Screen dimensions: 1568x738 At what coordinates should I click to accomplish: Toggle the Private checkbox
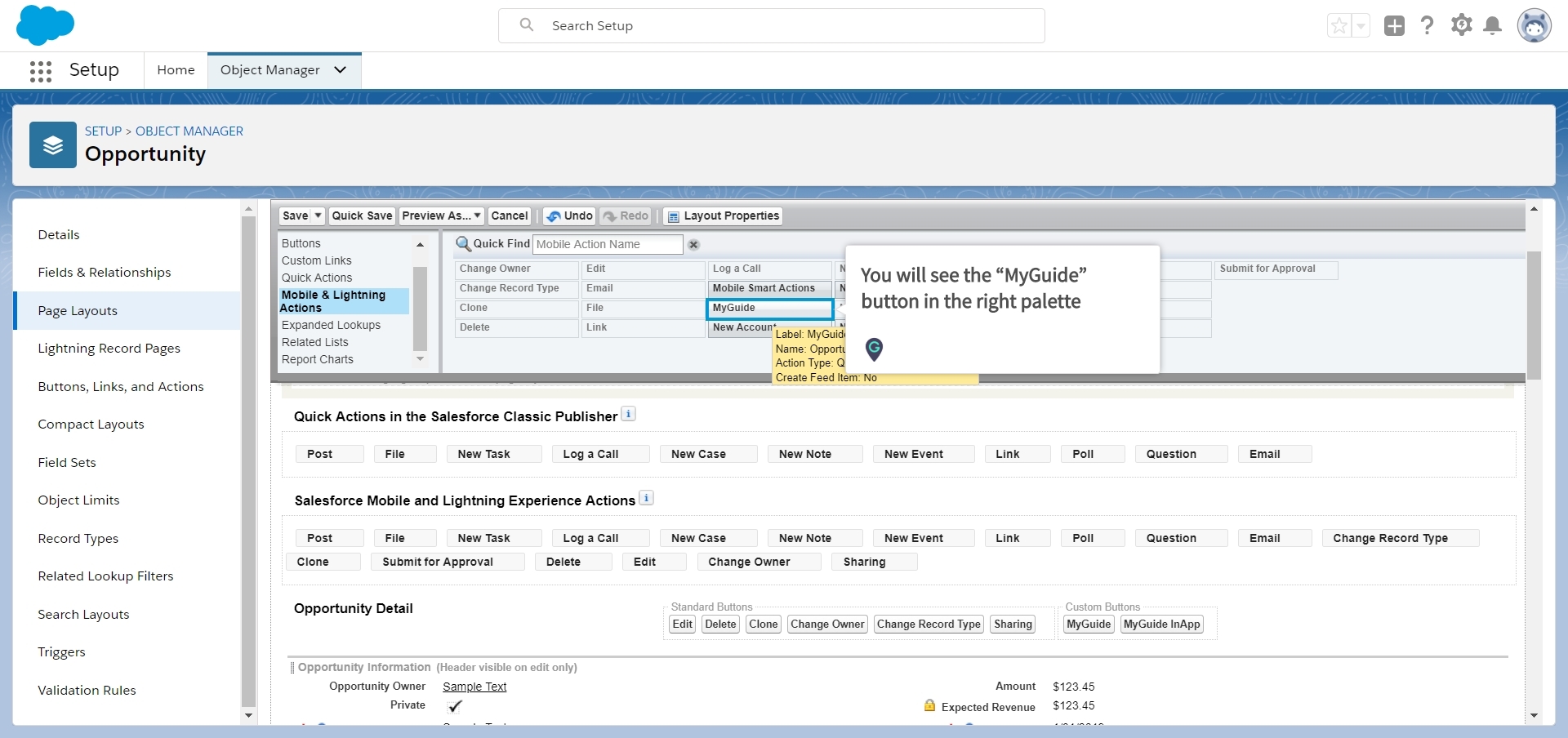click(x=455, y=706)
